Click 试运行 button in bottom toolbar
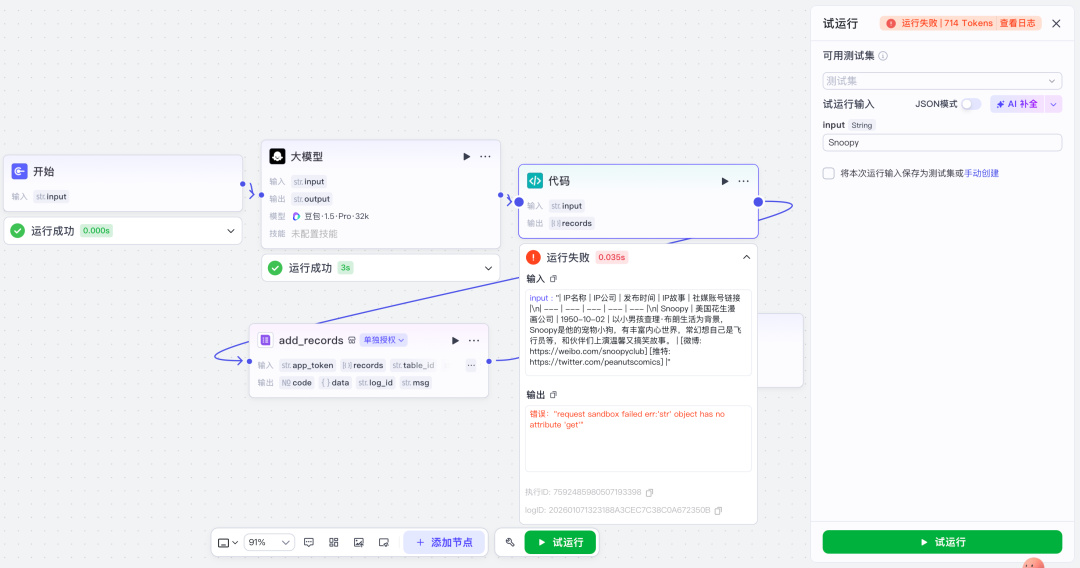 click(560, 543)
